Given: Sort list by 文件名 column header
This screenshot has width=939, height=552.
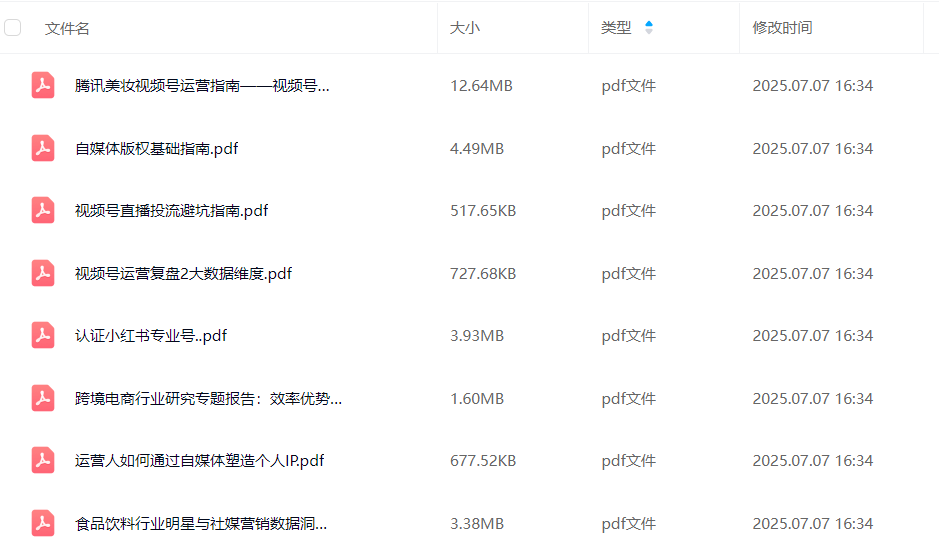Looking at the screenshot, I should (x=67, y=29).
